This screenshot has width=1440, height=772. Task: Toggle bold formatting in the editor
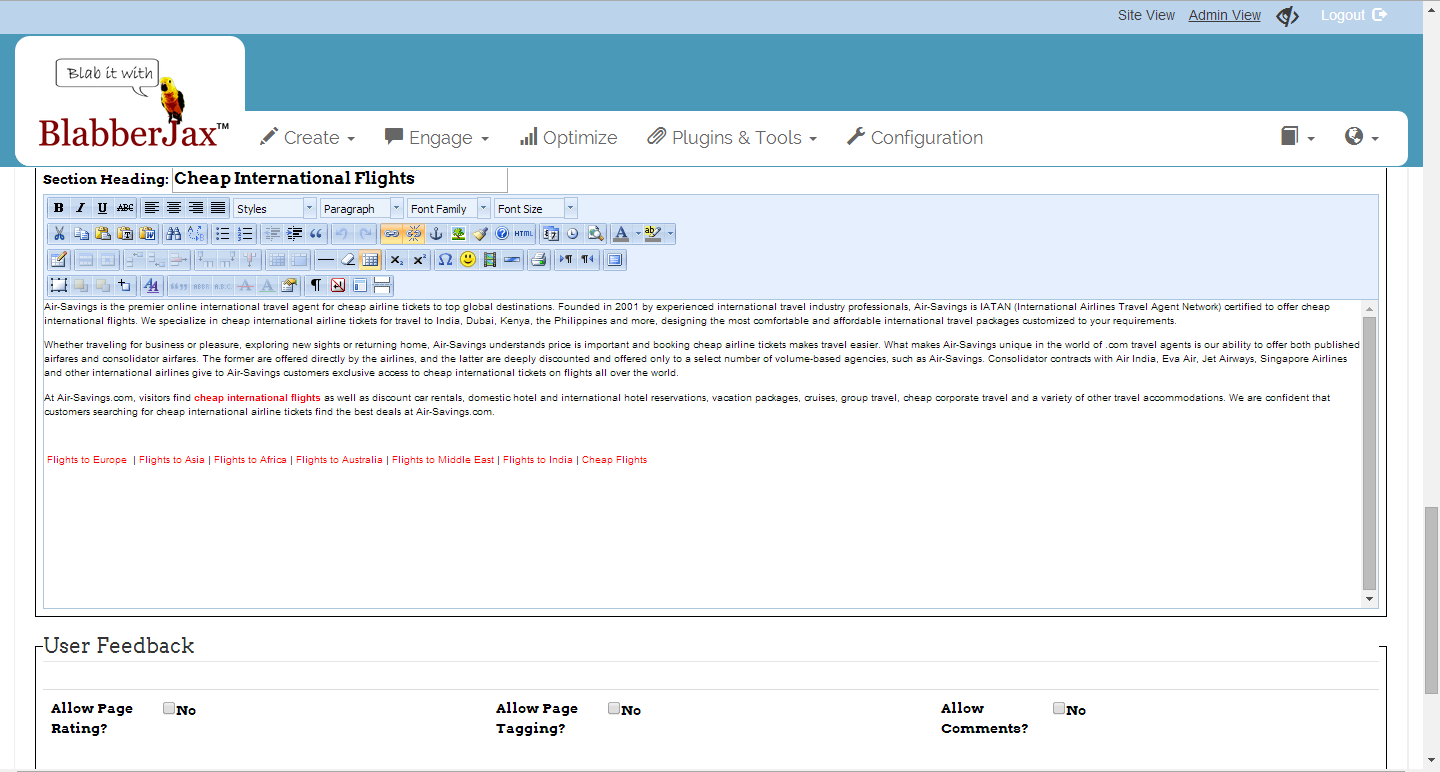(x=59, y=208)
